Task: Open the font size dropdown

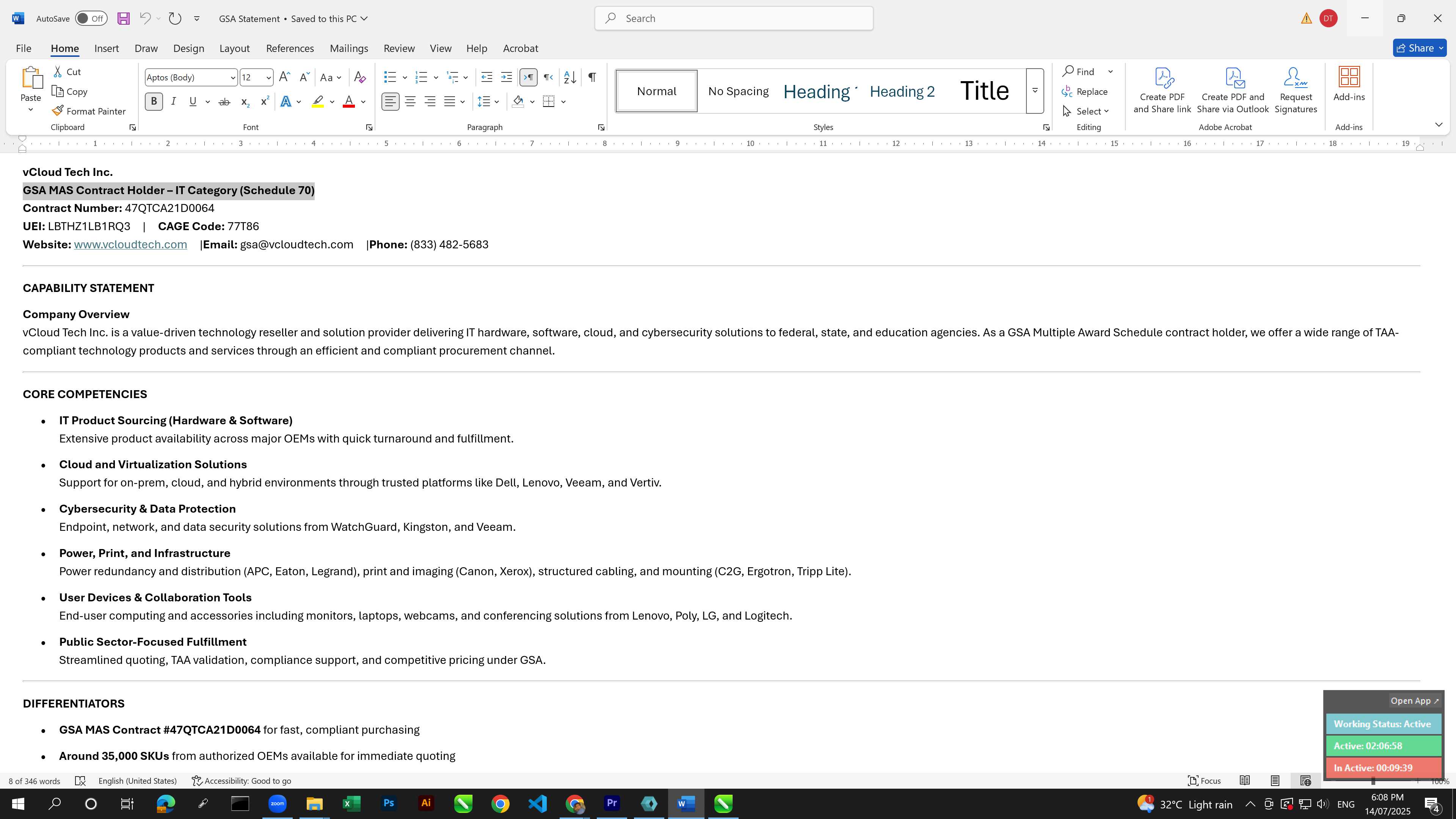Action: click(268, 77)
